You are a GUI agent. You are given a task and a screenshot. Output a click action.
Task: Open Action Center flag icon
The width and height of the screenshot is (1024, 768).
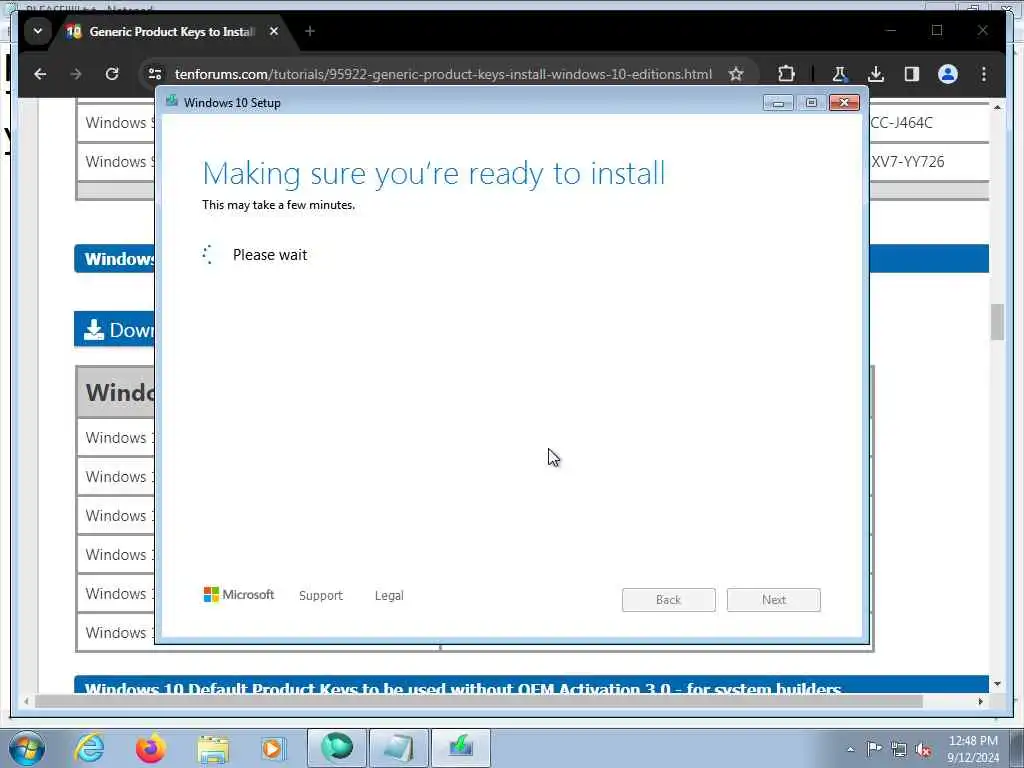[x=874, y=748]
